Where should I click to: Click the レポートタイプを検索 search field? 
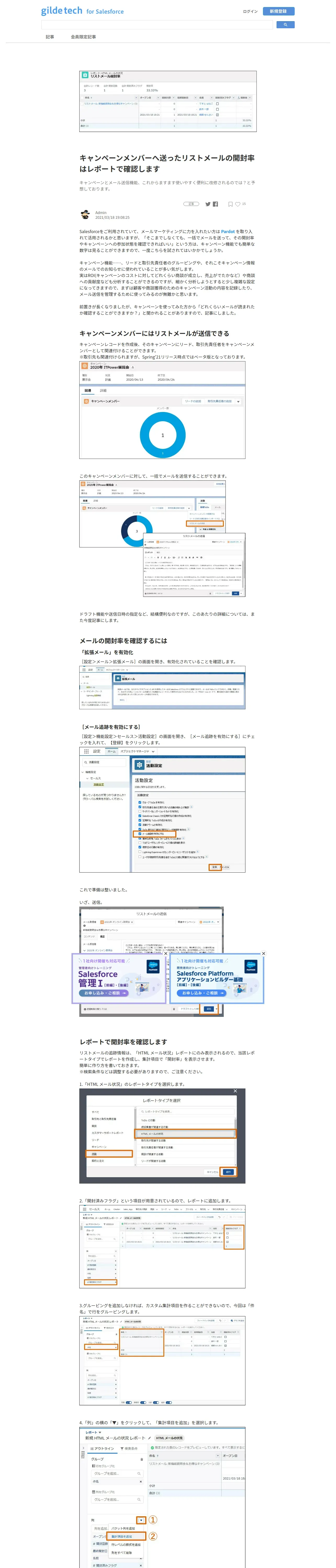tap(187, 1111)
